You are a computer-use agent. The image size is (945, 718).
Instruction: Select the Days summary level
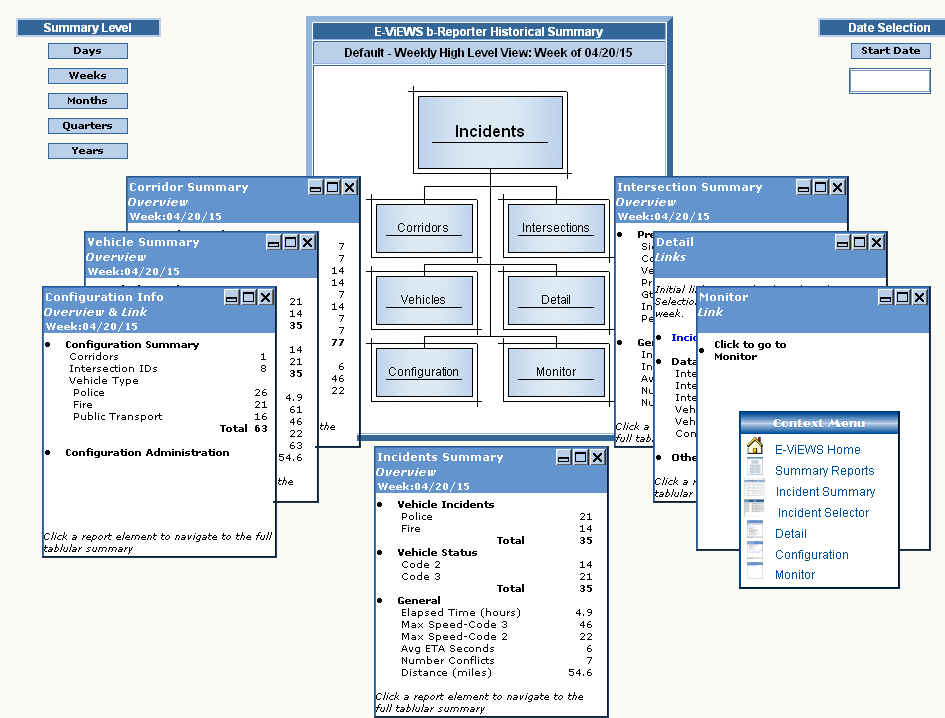tap(87, 51)
